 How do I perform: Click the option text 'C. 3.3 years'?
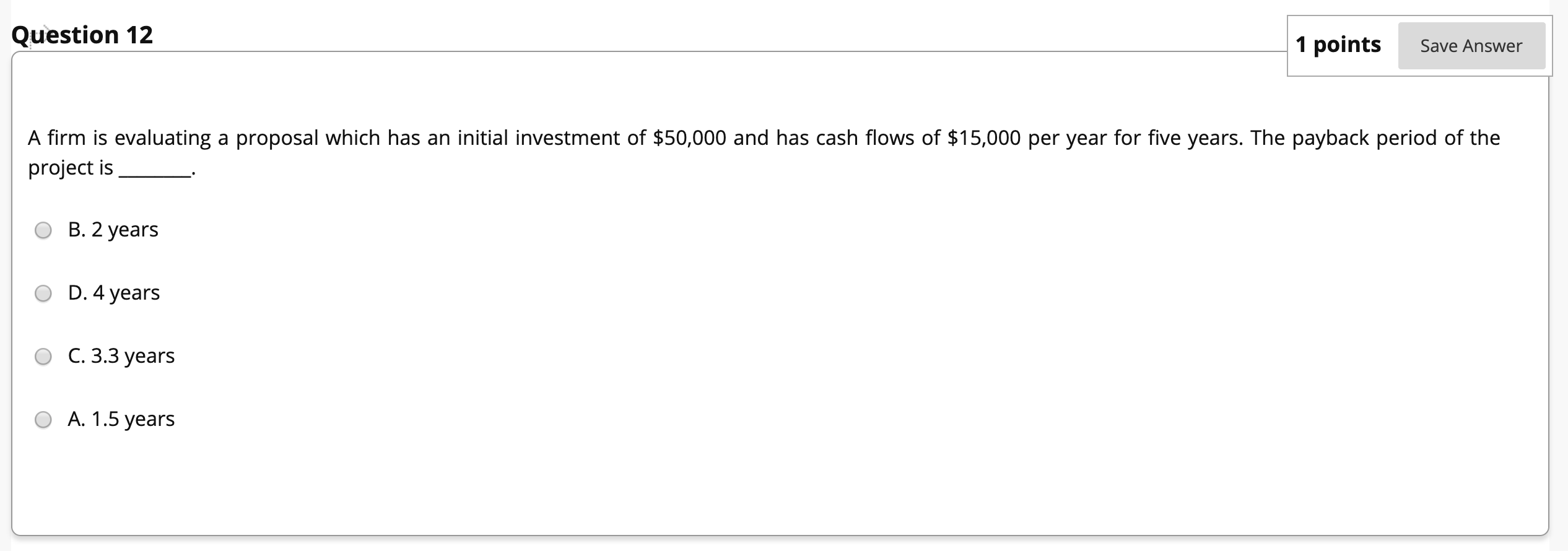(x=121, y=357)
